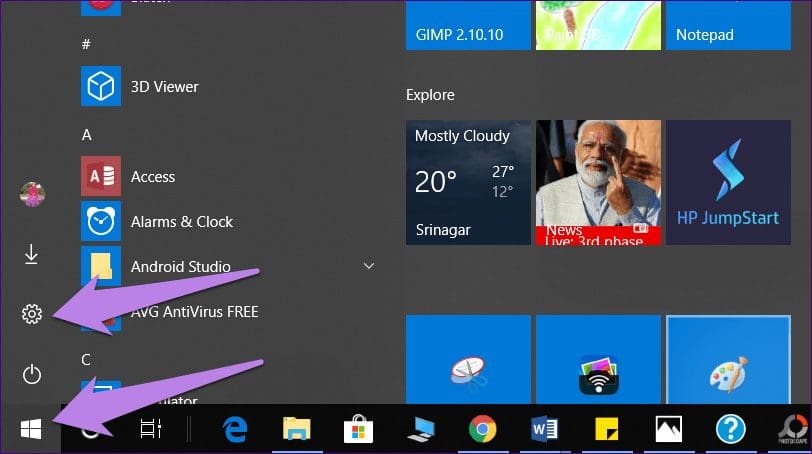Jump to the A letter group
812x454 pixels.
(86, 135)
